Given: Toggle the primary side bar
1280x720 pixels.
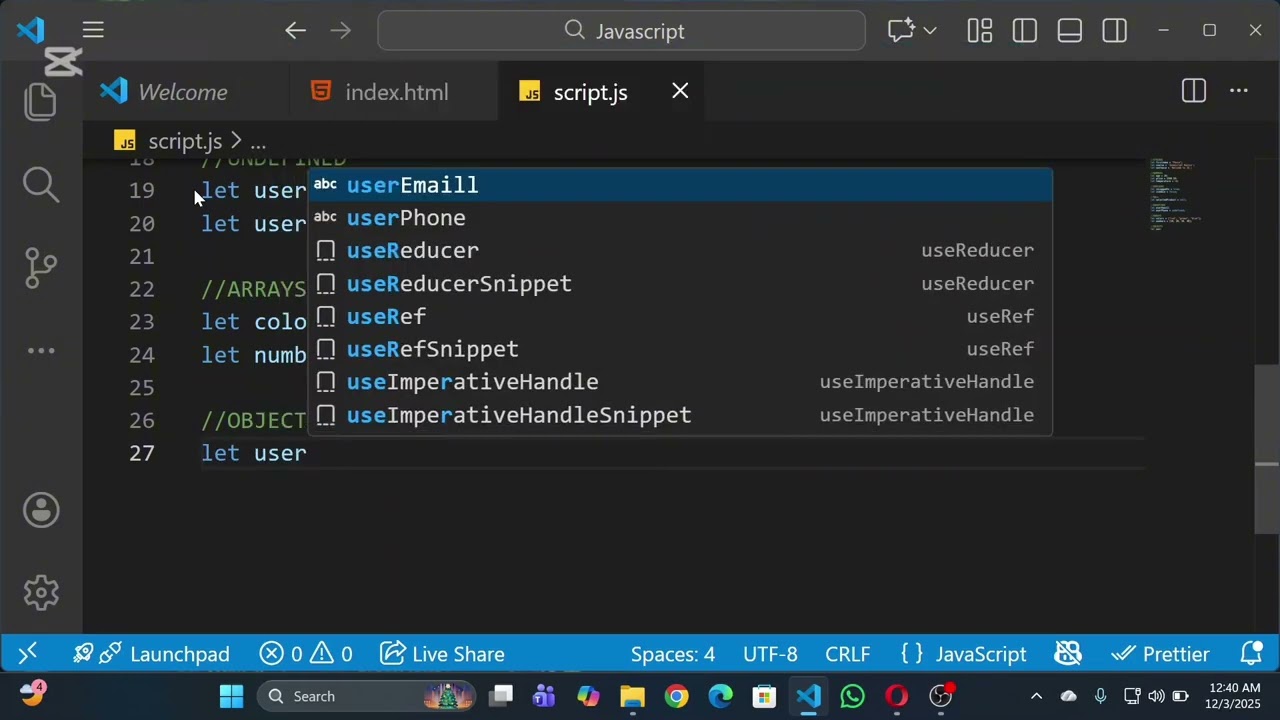Looking at the screenshot, I should (x=1024, y=31).
